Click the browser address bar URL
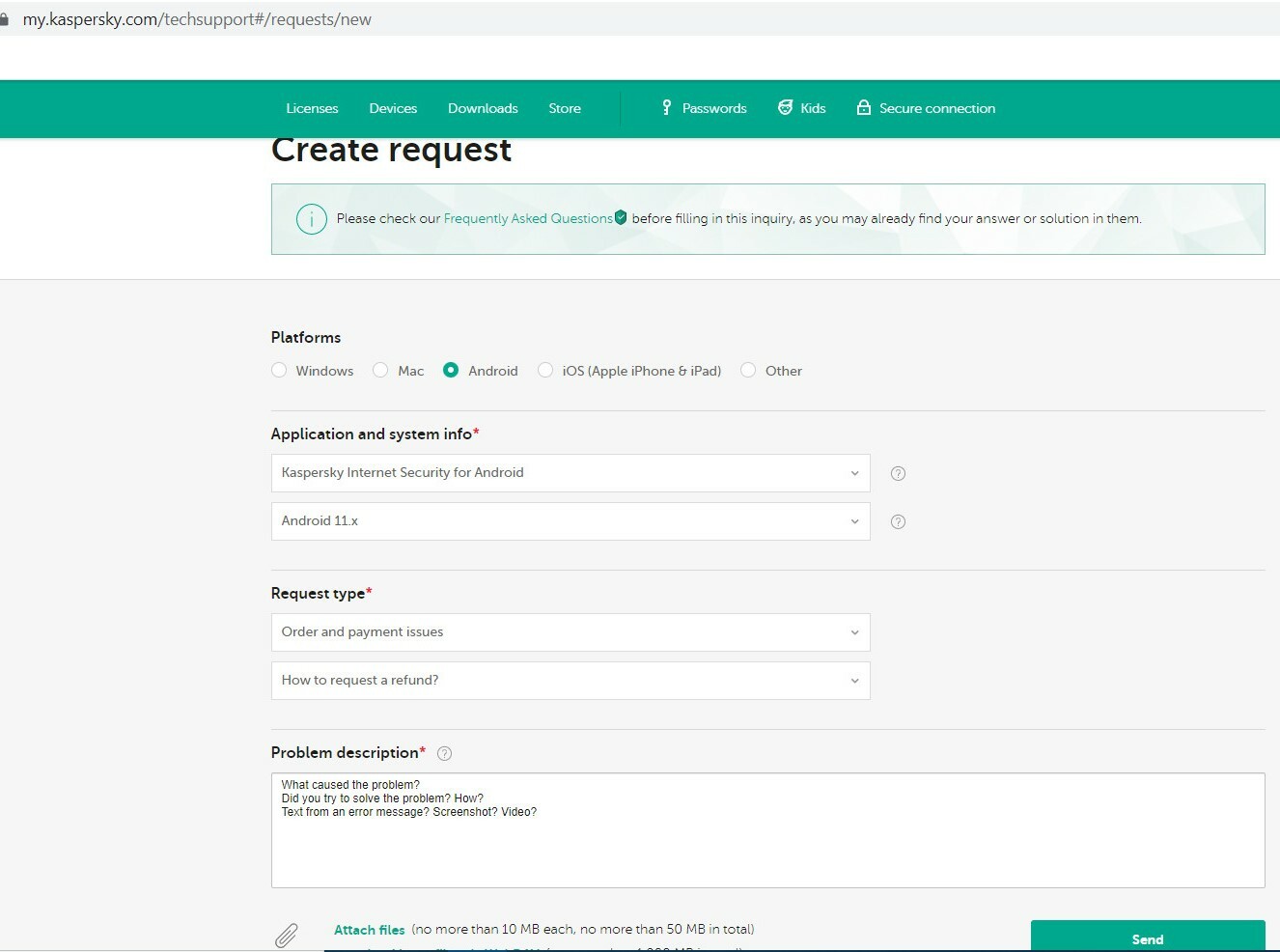The image size is (1280, 952). tap(197, 19)
